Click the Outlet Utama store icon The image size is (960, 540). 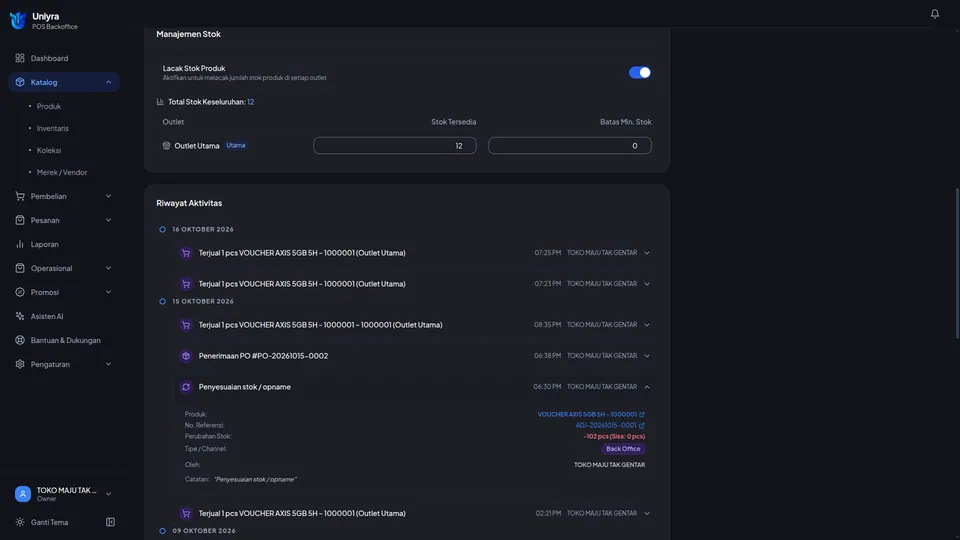click(x=166, y=146)
